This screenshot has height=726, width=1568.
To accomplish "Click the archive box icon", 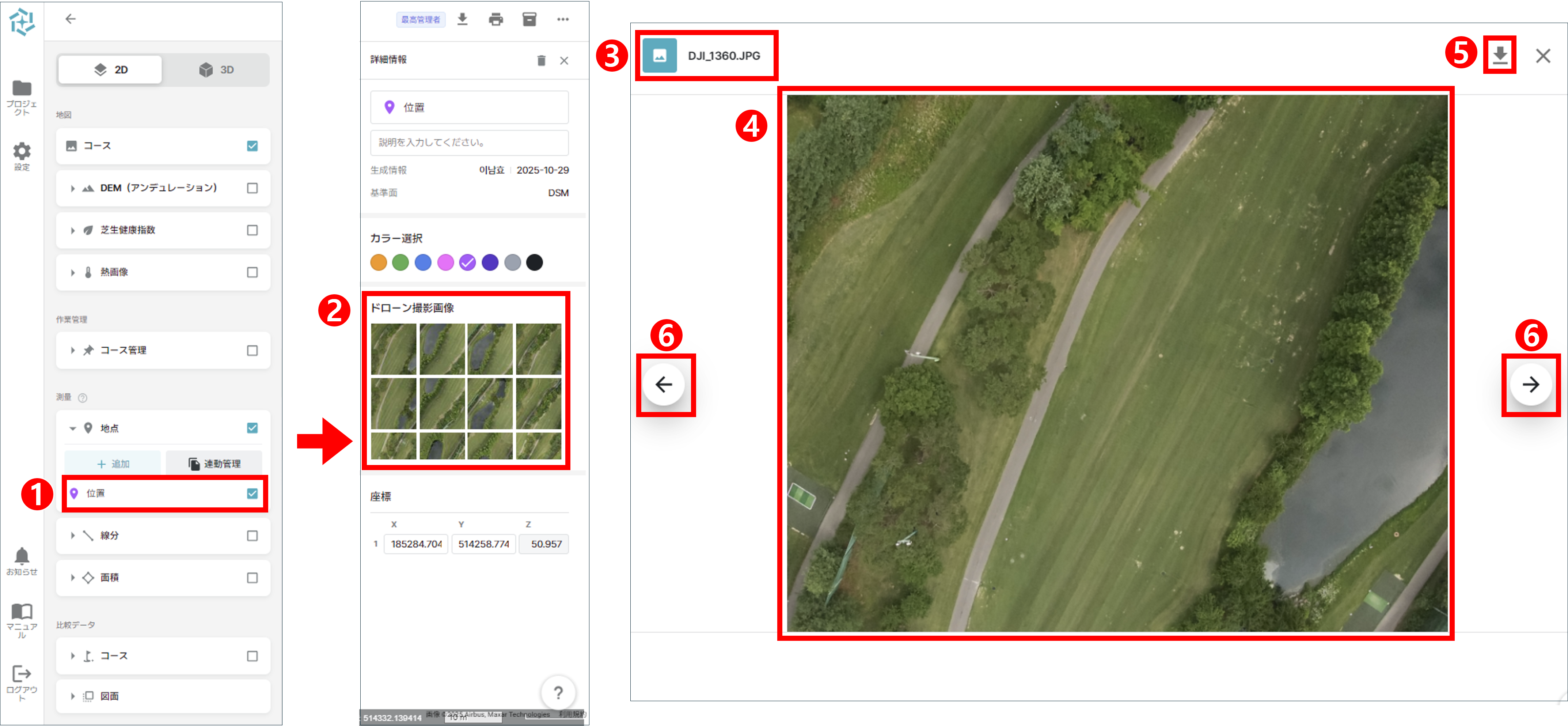I will pos(529,19).
